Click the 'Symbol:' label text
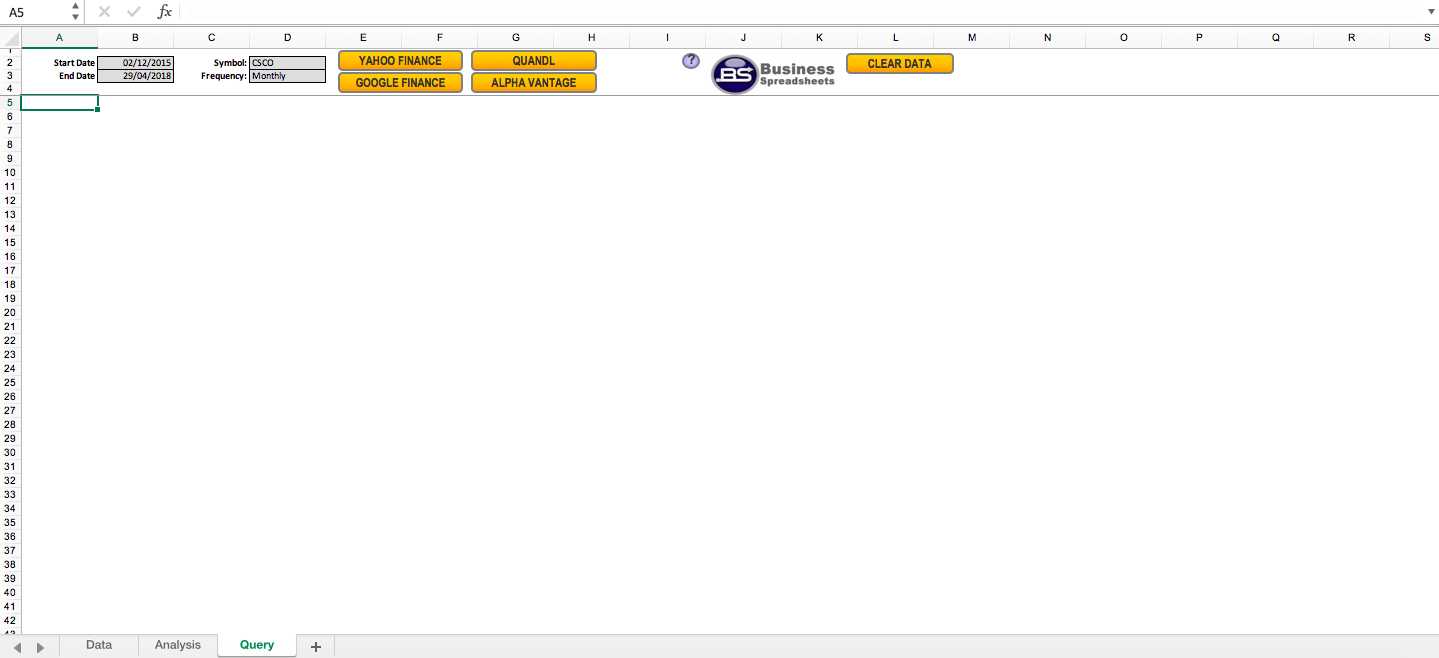 [230, 63]
